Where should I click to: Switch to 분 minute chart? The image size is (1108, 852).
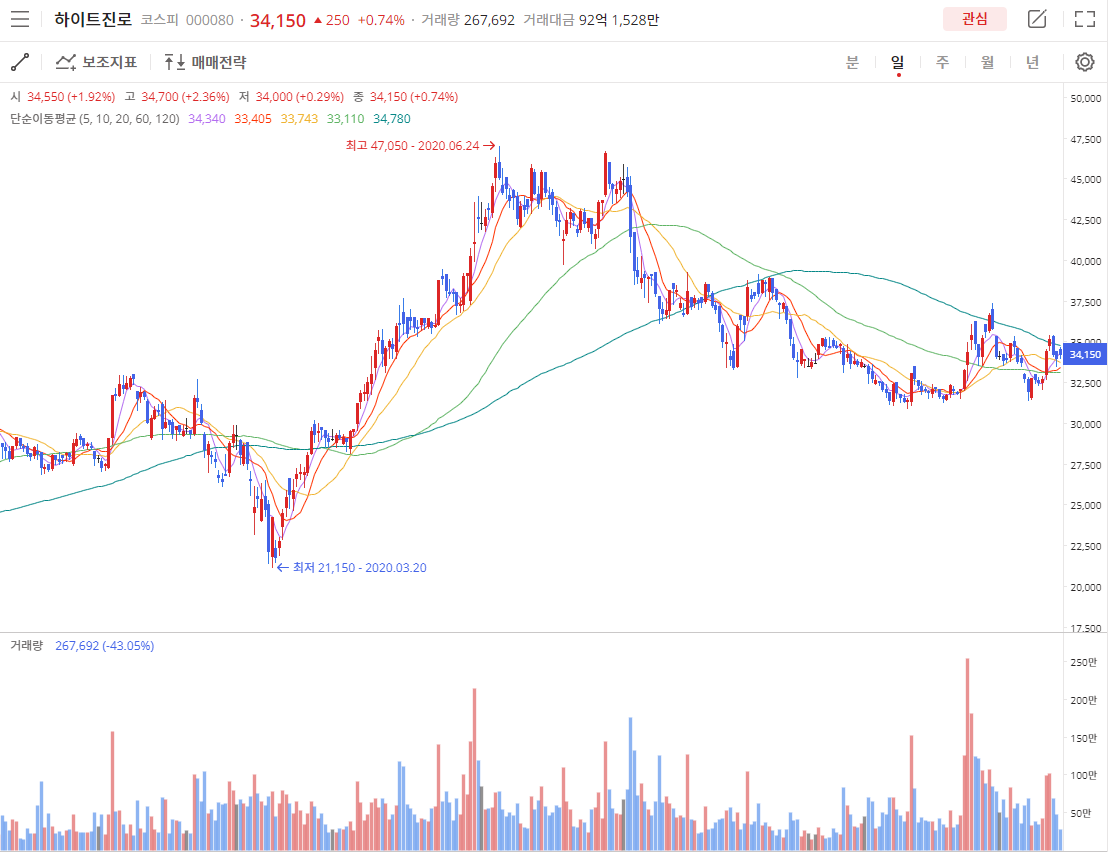click(x=852, y=62)
